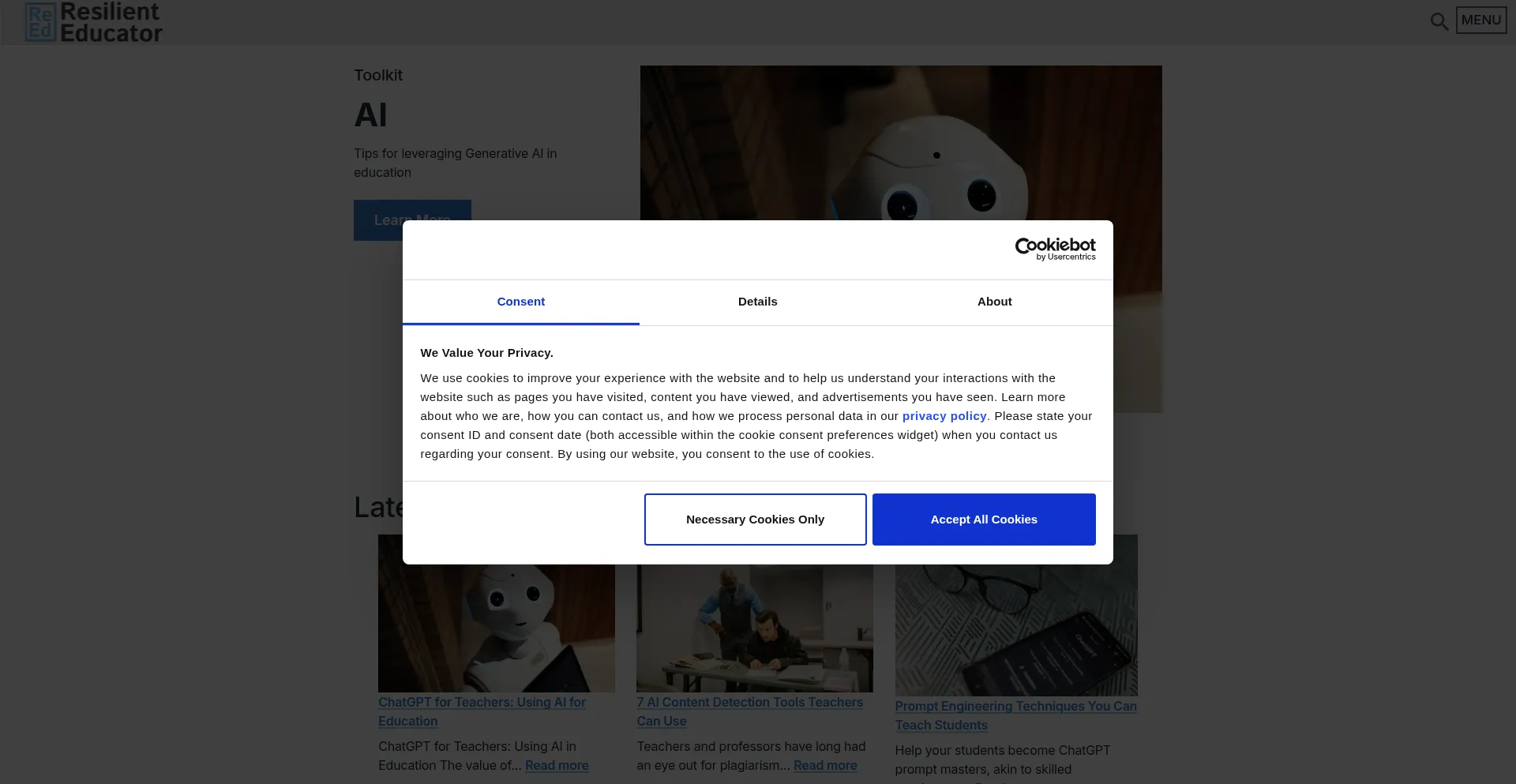The height and width of the screenshot is (784, 1516).
Task: Click Read more under ChatGPT for Teachers
Action: 557,765
